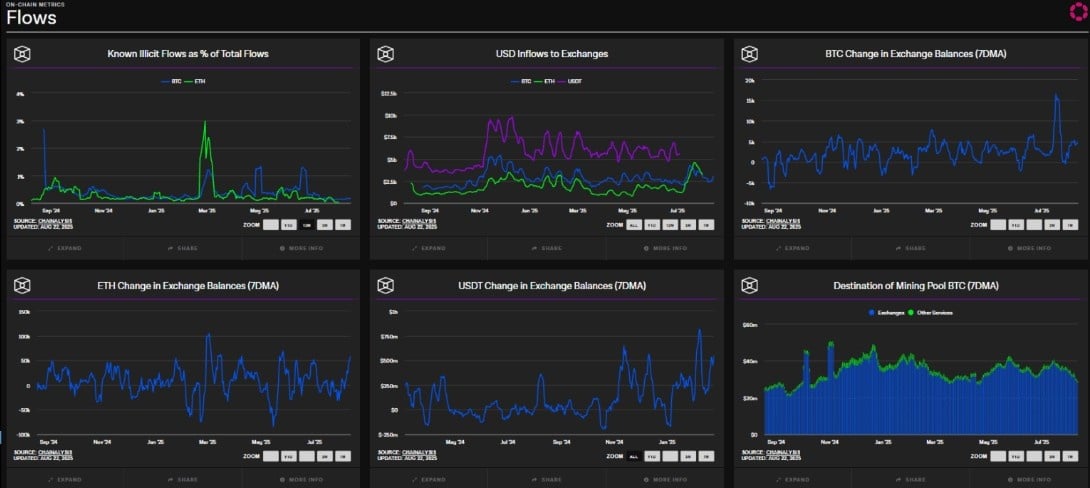Click 'Known Illicit Flows as % of Total Flows' title
This screenshot has width=1090, height=488.
pyautogui.click(x=188, y=54)
